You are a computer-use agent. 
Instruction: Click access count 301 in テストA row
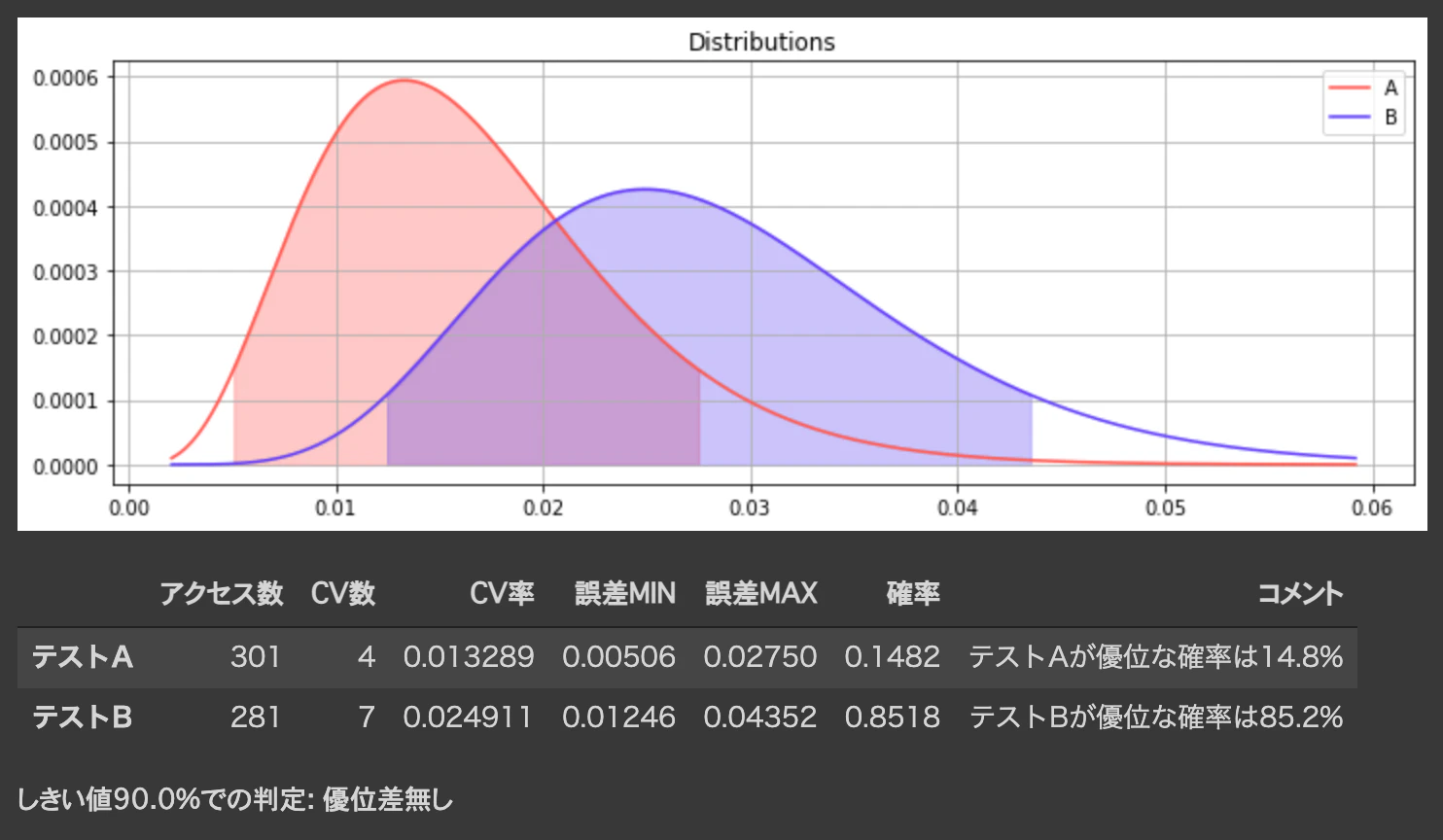(256, 657)
